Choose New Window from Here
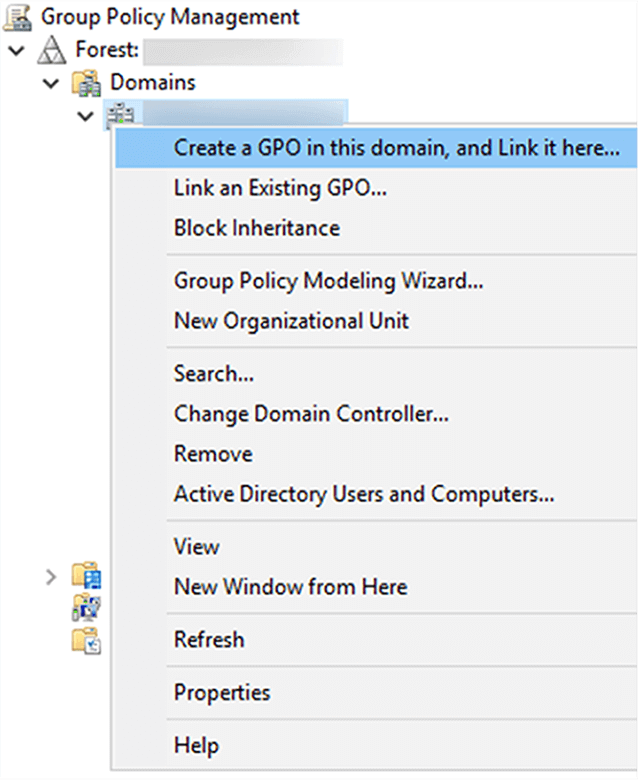Screen dimensions: 638x780 tap(376, 586)
